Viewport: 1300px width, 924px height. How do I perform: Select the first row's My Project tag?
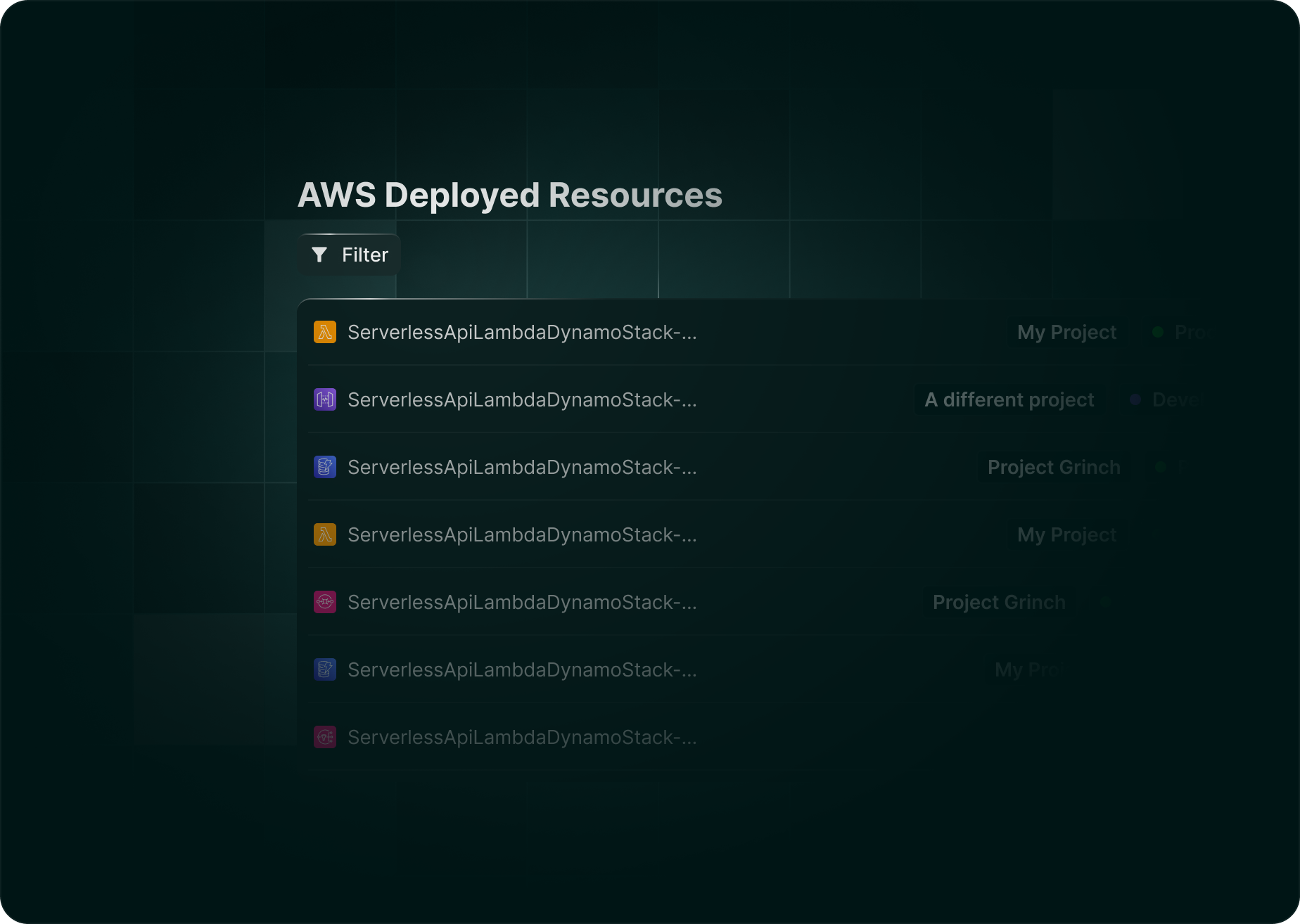pos(1066,332)
